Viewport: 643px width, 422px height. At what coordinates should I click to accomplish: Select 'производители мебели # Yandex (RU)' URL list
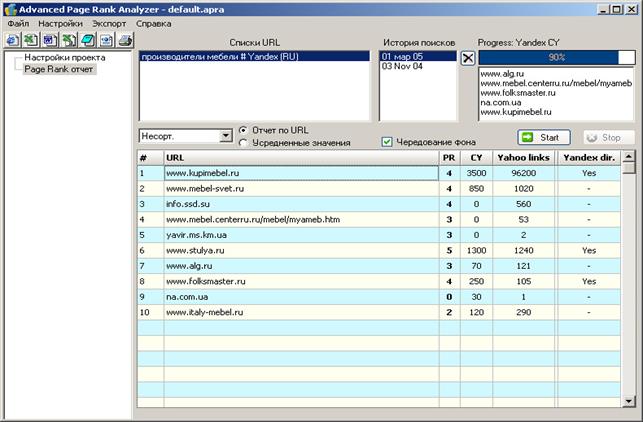[x=254, y=57]
